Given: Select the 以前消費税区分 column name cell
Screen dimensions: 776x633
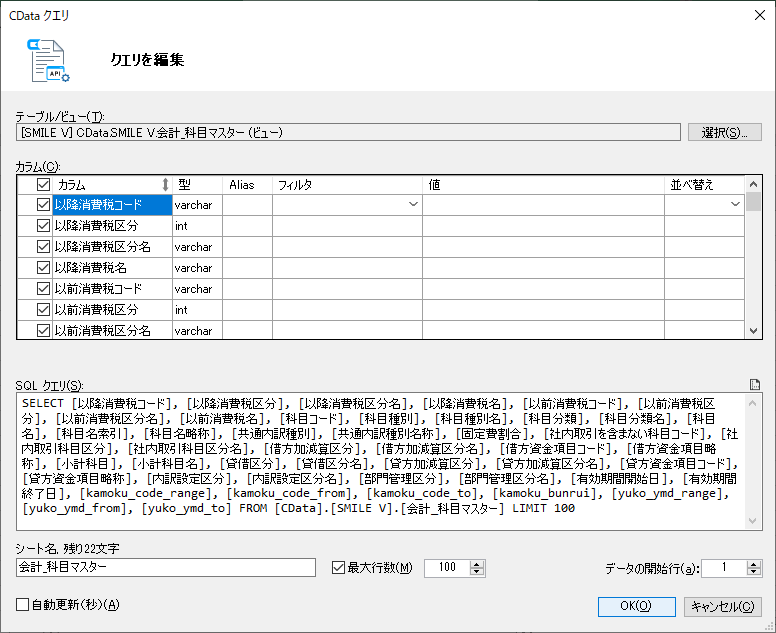Looking at the screenshot, I should (112, 310).
